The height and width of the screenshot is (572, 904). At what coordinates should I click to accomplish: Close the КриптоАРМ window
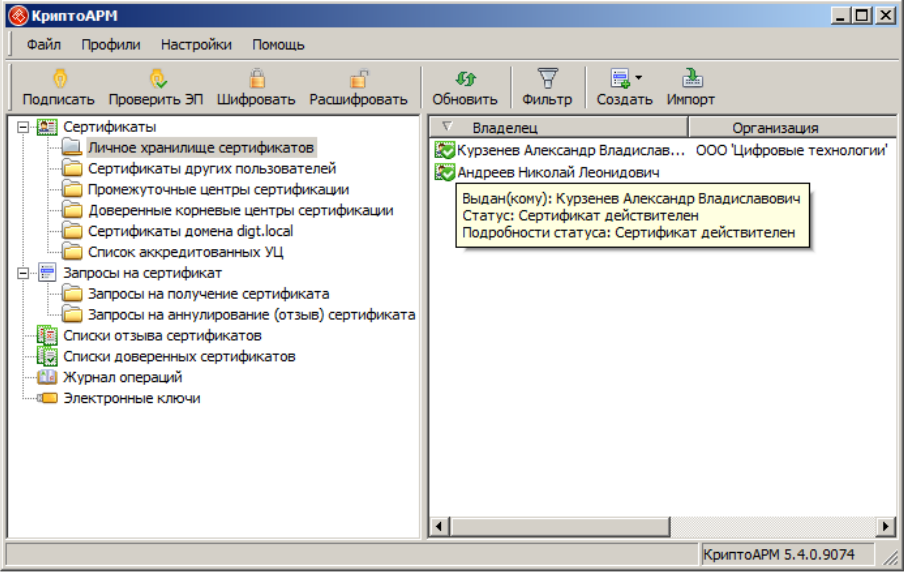[x=885, y=16]
